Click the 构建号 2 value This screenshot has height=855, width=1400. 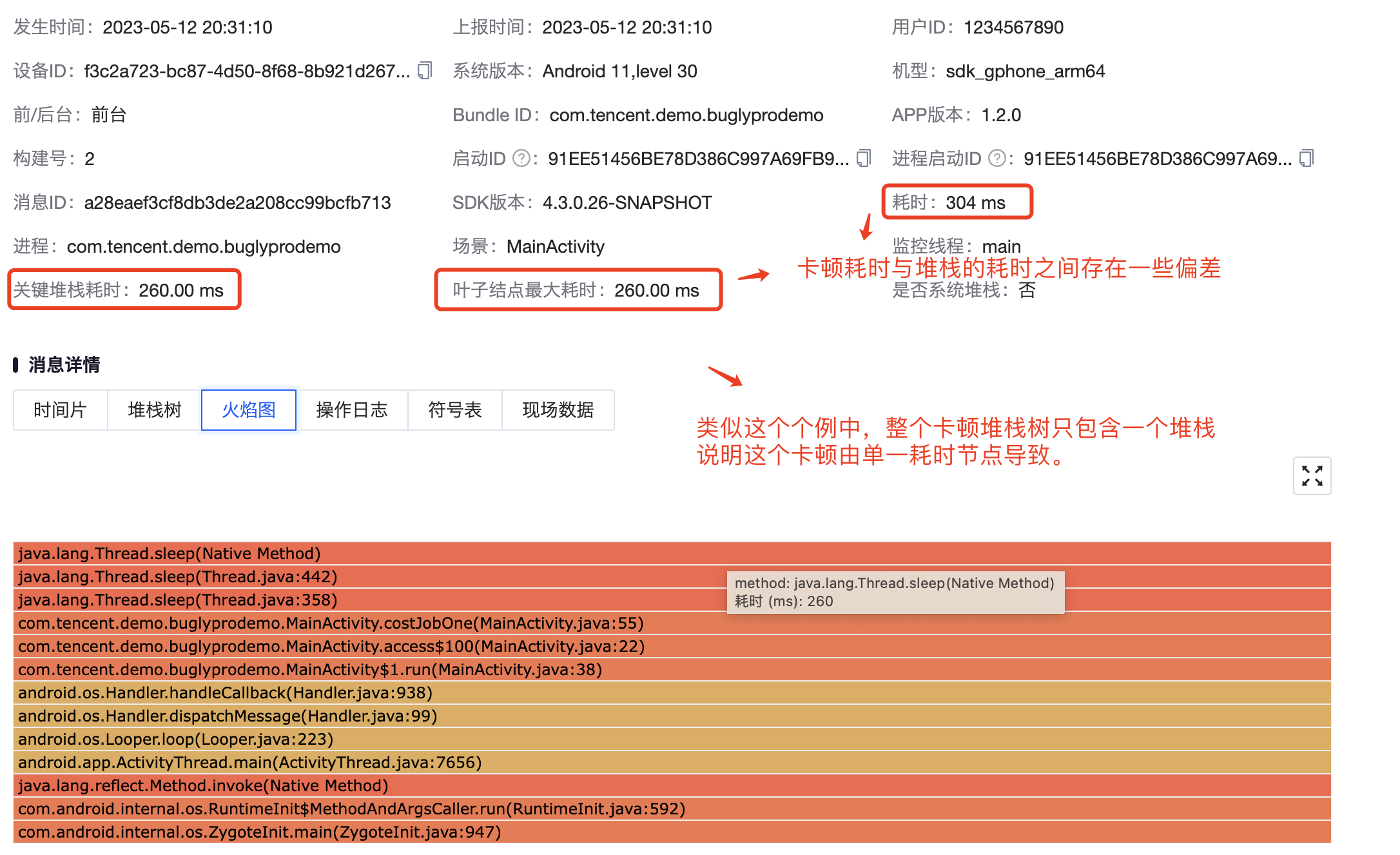[90, 159]
